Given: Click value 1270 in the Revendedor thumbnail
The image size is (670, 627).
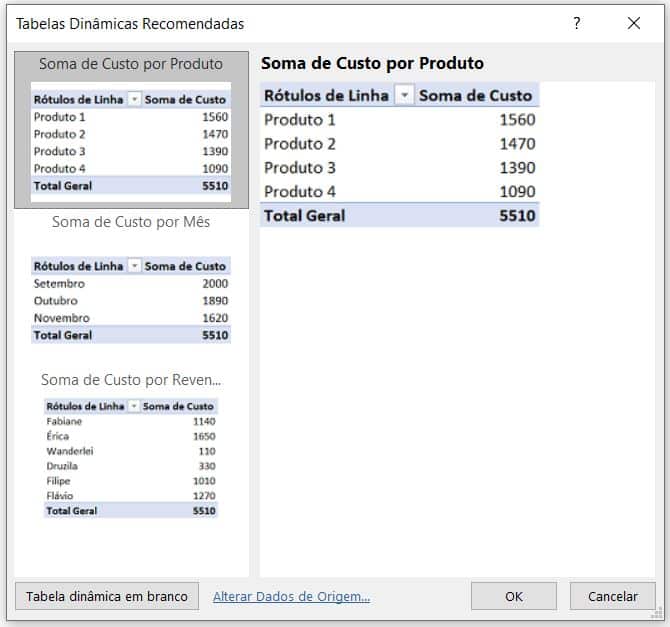Looking at the screenshot, I should pos(204,496).
